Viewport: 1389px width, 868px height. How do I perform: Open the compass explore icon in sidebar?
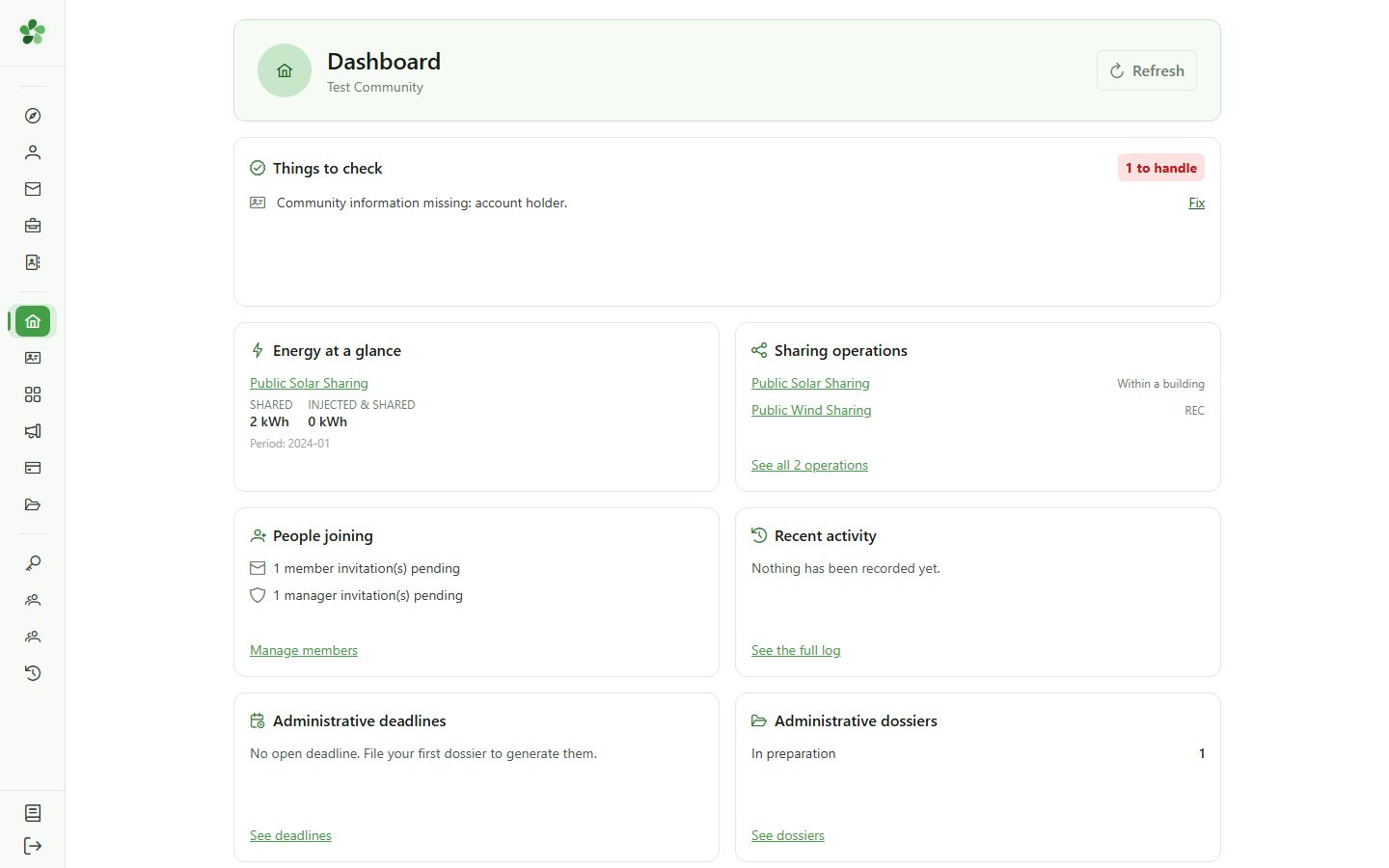click(x=33, y=116)
